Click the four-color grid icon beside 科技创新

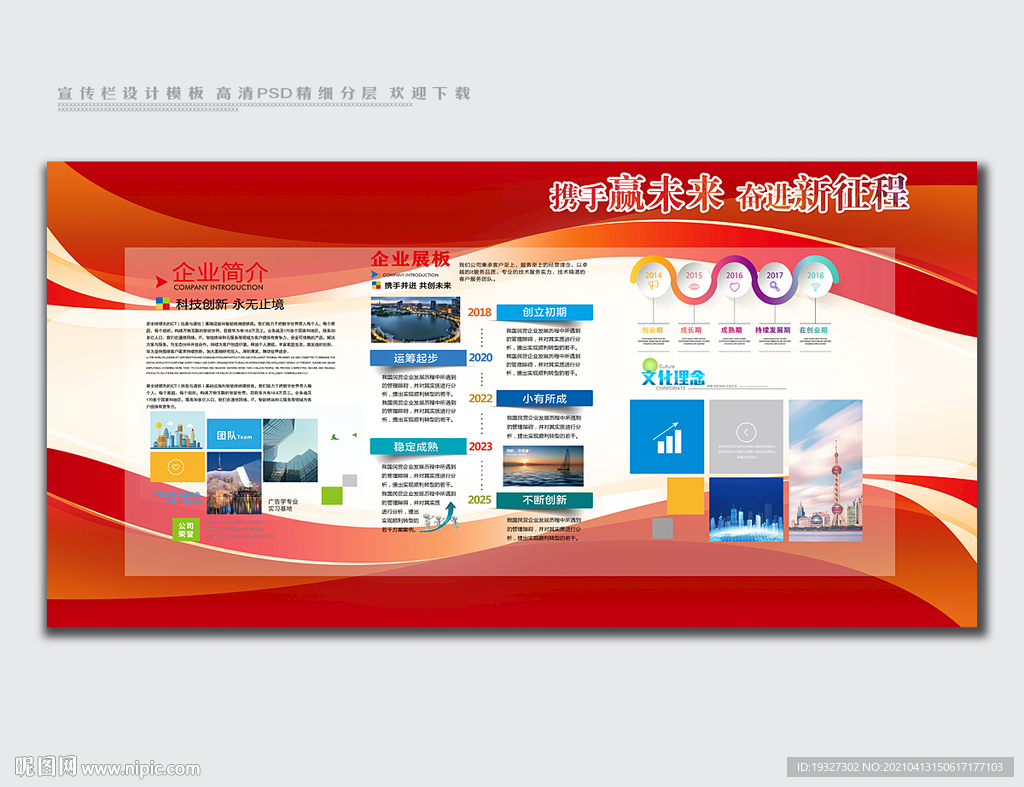(x=162, y=302)
